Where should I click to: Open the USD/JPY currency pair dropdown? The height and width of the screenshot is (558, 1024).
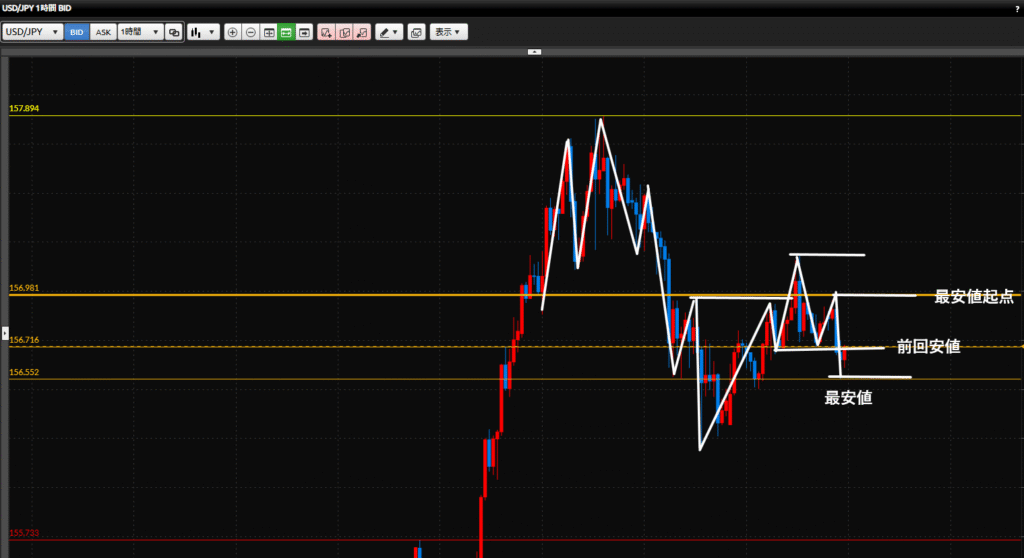click(32, 32)
